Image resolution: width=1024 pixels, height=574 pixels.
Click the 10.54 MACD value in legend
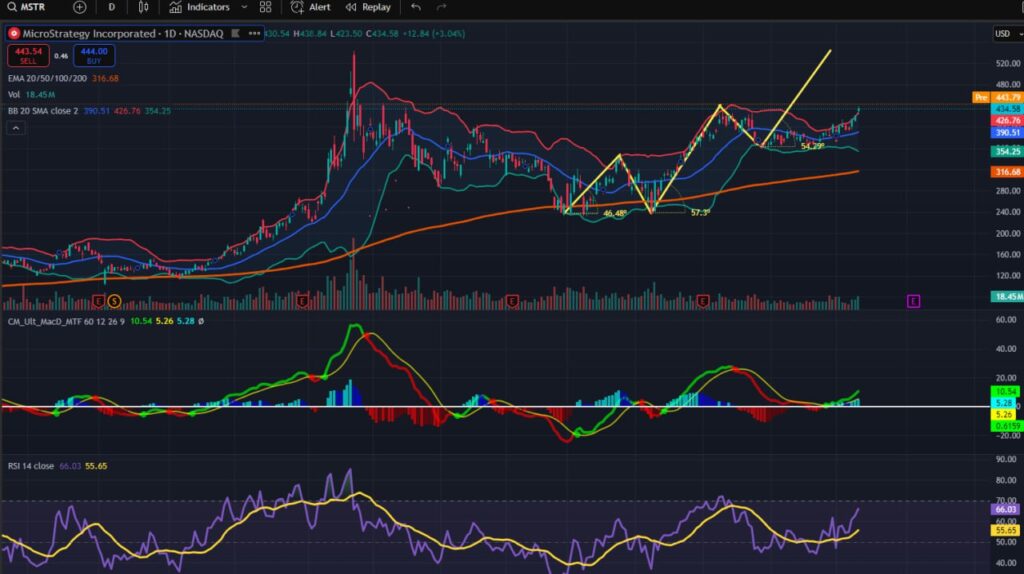pyautogui.click(x=141, y=321)
